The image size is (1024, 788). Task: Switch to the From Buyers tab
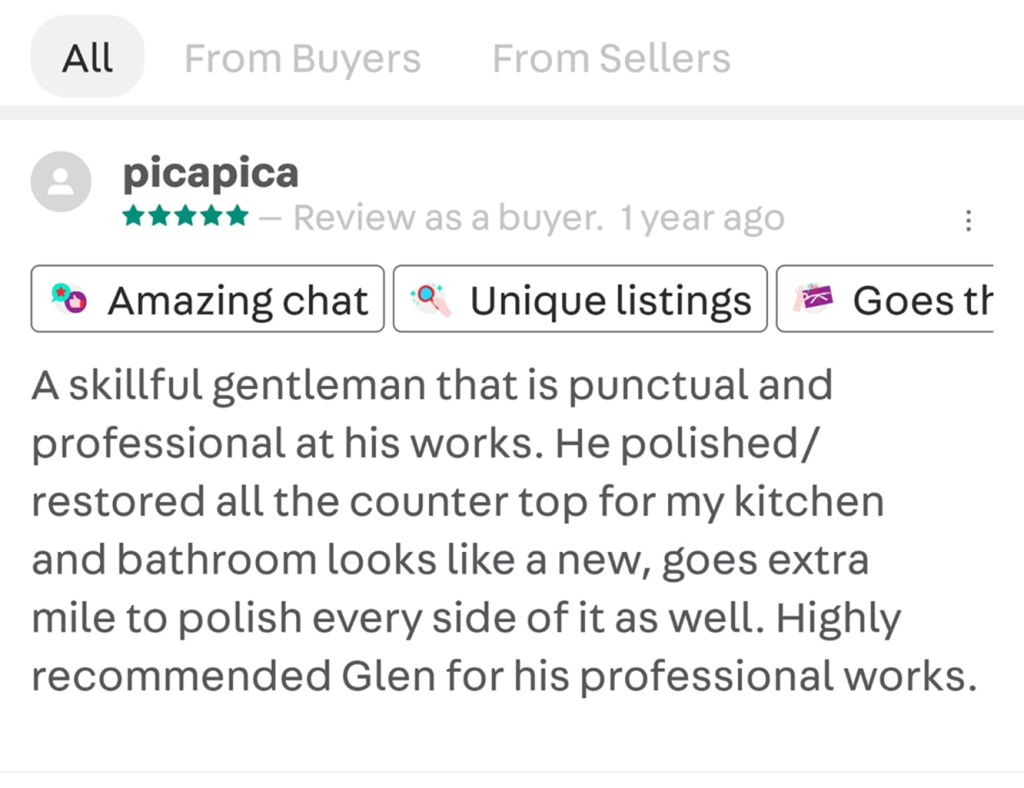coord(302,58)
